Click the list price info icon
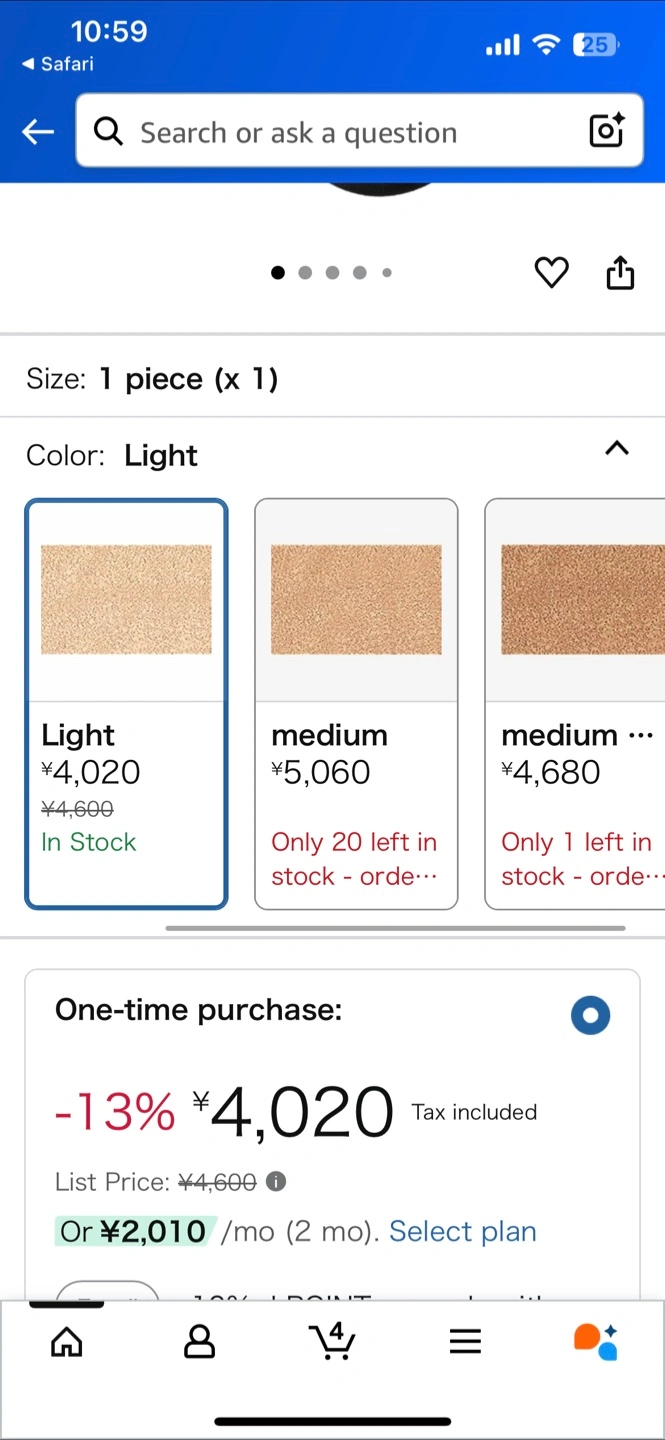This screenshot has height=1440, width=665. [276, 1182]
